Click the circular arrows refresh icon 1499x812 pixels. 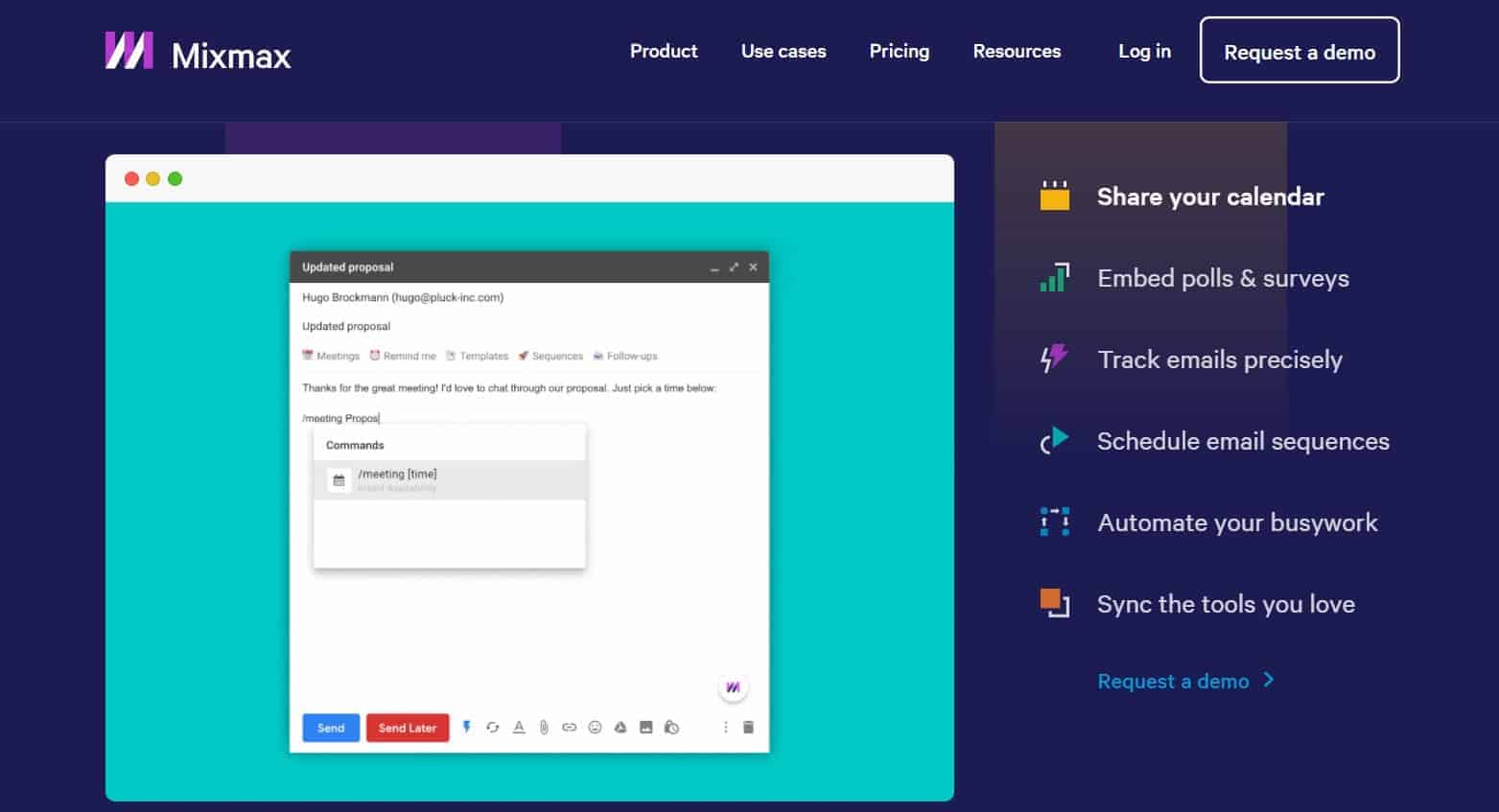492,728
